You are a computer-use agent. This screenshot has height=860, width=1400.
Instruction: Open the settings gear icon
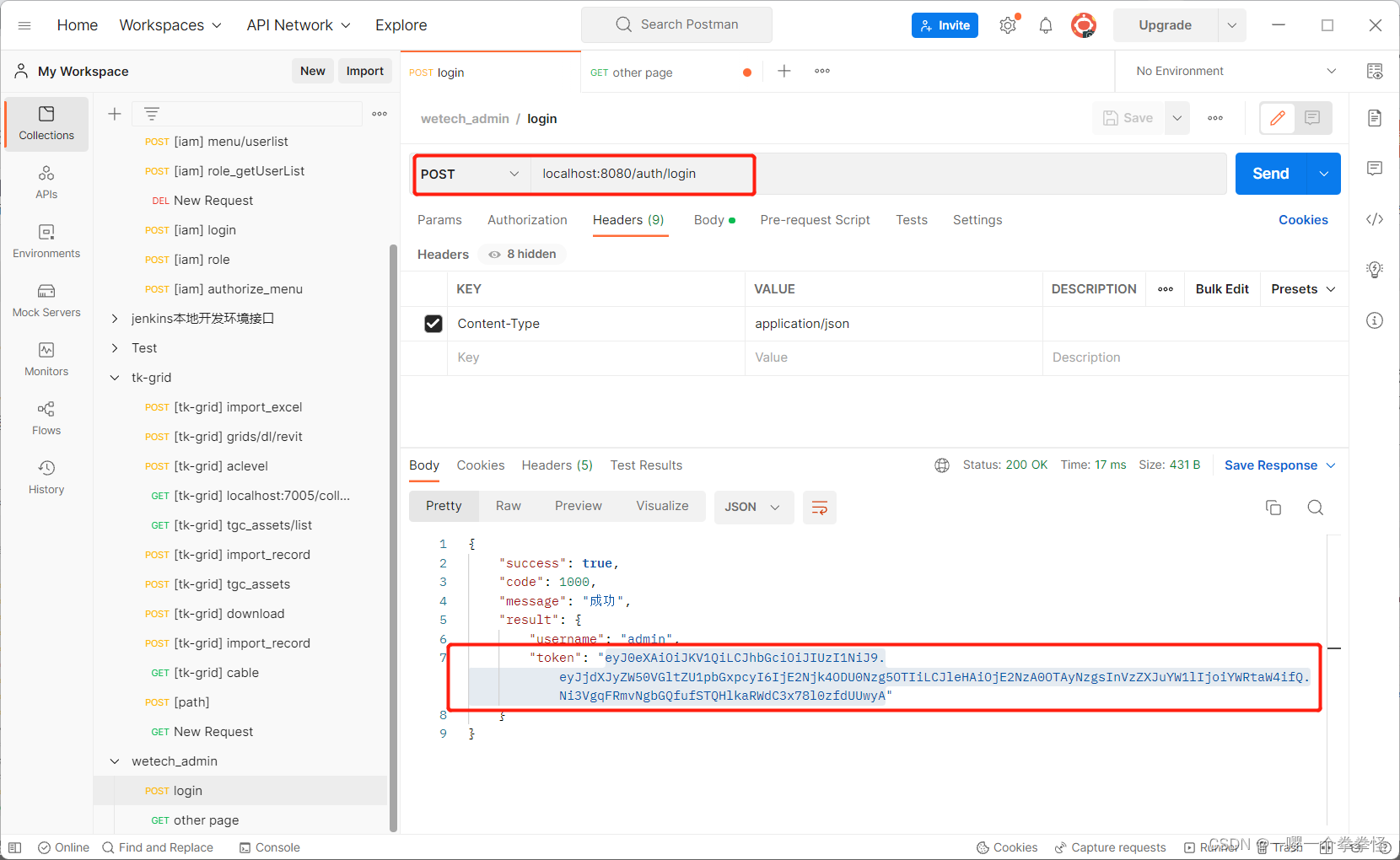[1008, 25]
